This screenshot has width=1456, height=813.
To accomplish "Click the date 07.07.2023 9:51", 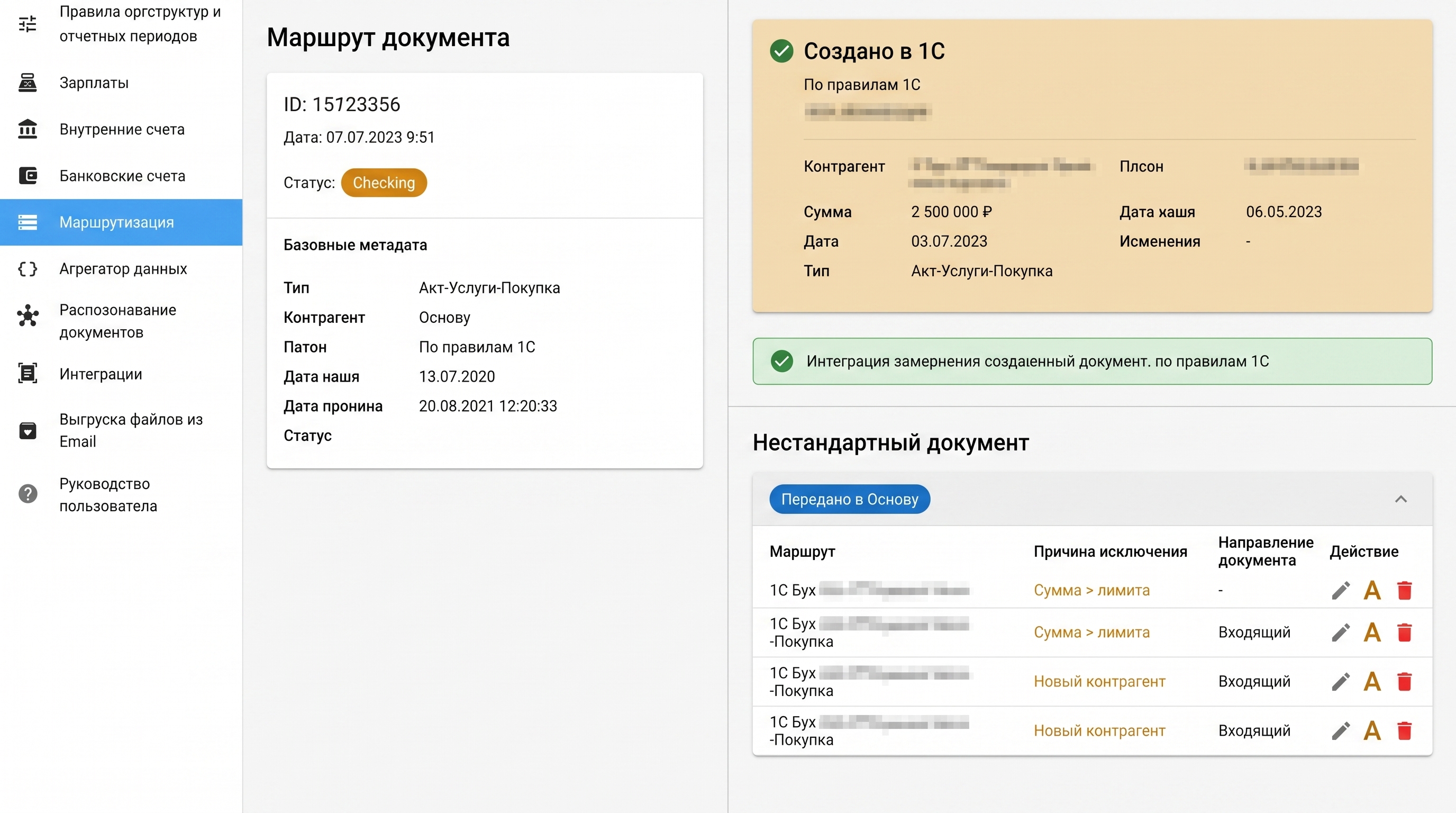I will point(380,138).
